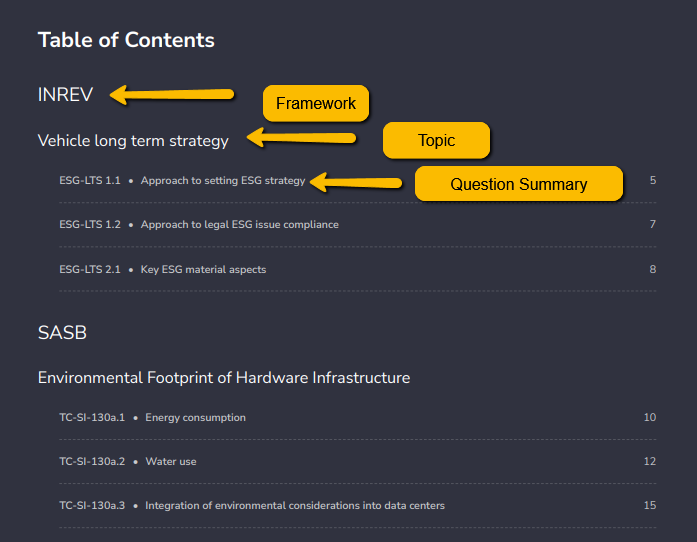The image size is (697, 542).
Task: Click page number 10
Action: pyautogui.click(x=650, y=418)
